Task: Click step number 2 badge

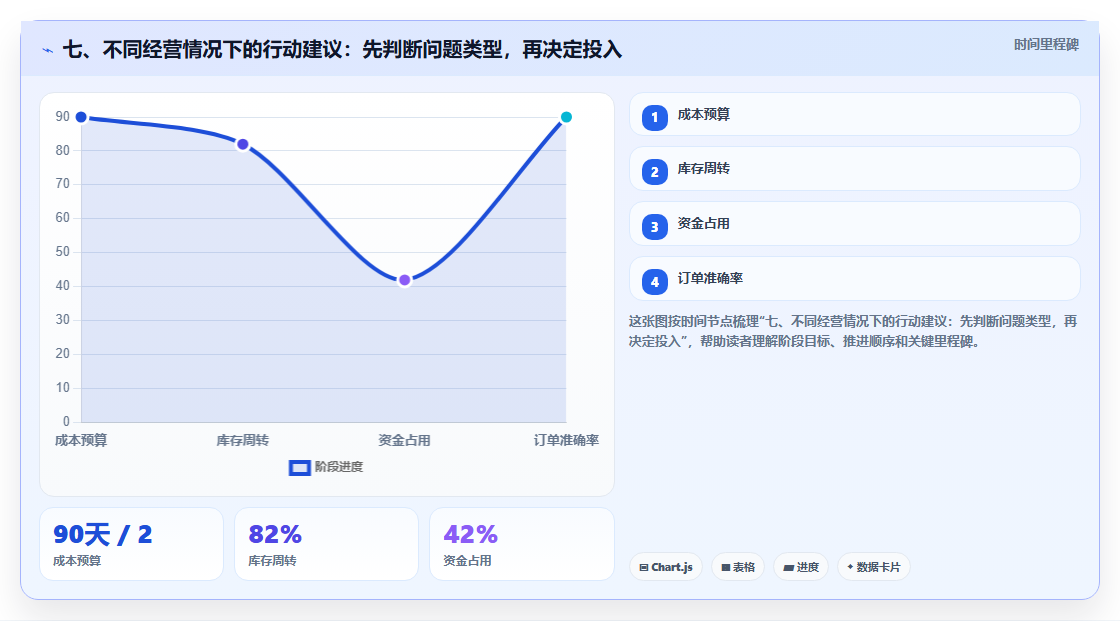Action: (654, 172)
